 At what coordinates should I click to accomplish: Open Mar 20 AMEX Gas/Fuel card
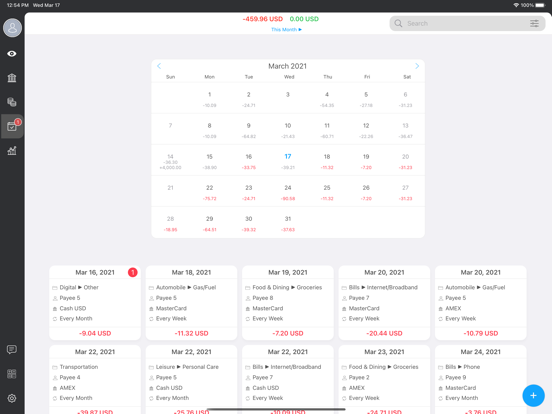coord(481,303)
